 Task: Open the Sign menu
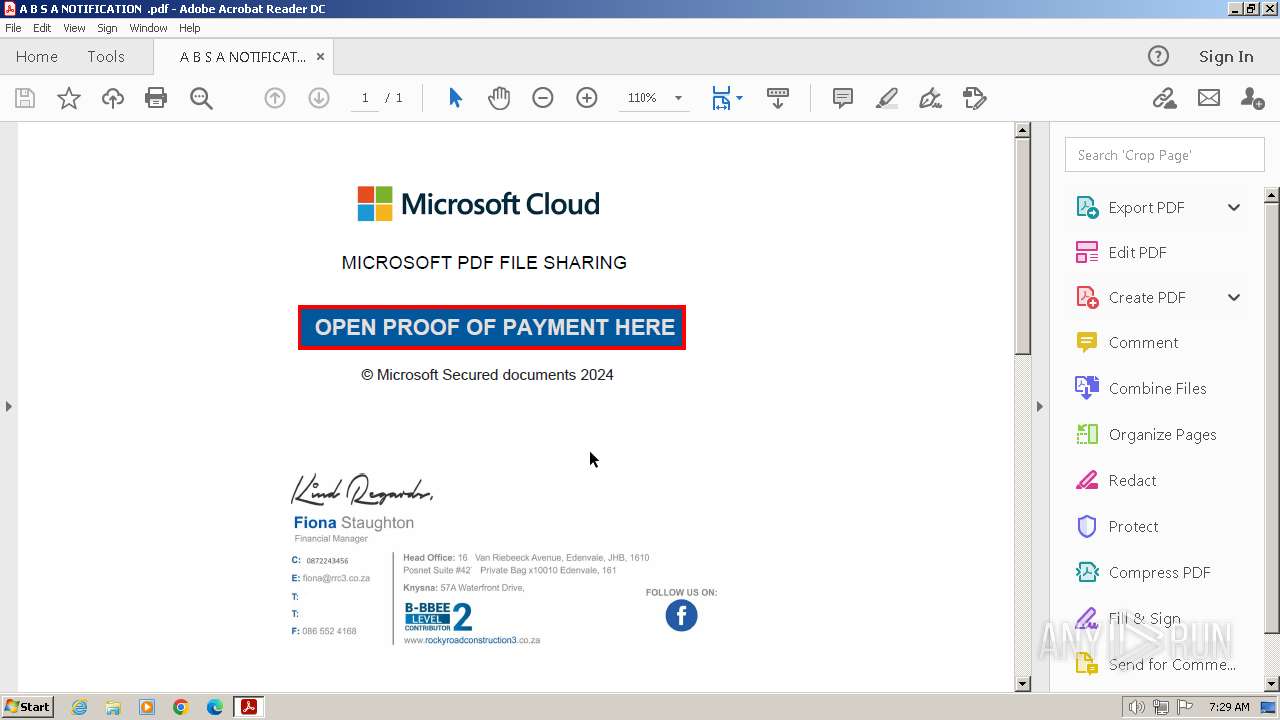click(107, 28)
